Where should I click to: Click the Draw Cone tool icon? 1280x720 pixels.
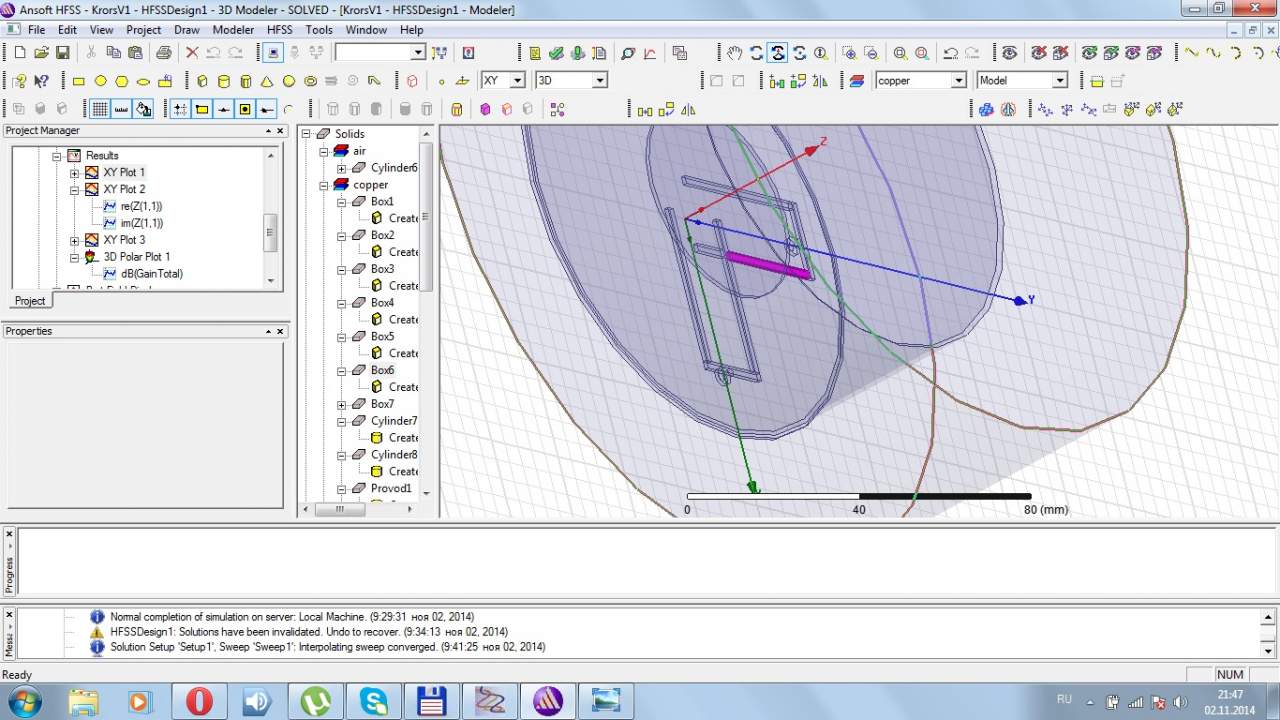pos(267,81)
